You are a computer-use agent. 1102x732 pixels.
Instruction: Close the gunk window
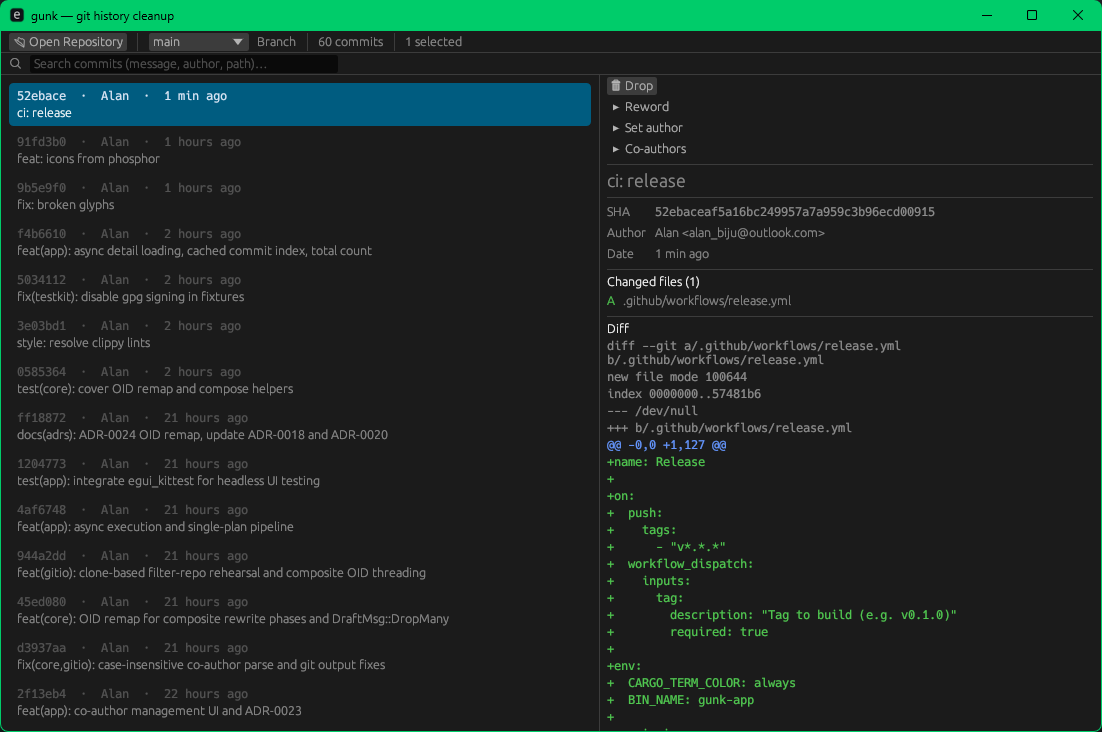click(1077, 15)
